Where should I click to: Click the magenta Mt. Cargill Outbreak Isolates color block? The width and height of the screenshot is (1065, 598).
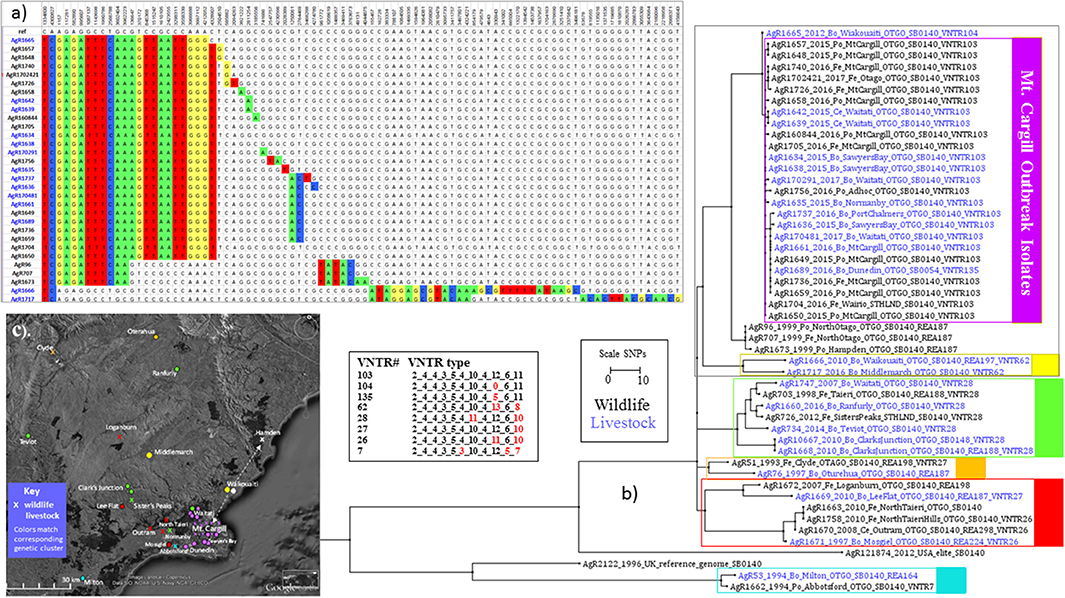click(1026, 180)
